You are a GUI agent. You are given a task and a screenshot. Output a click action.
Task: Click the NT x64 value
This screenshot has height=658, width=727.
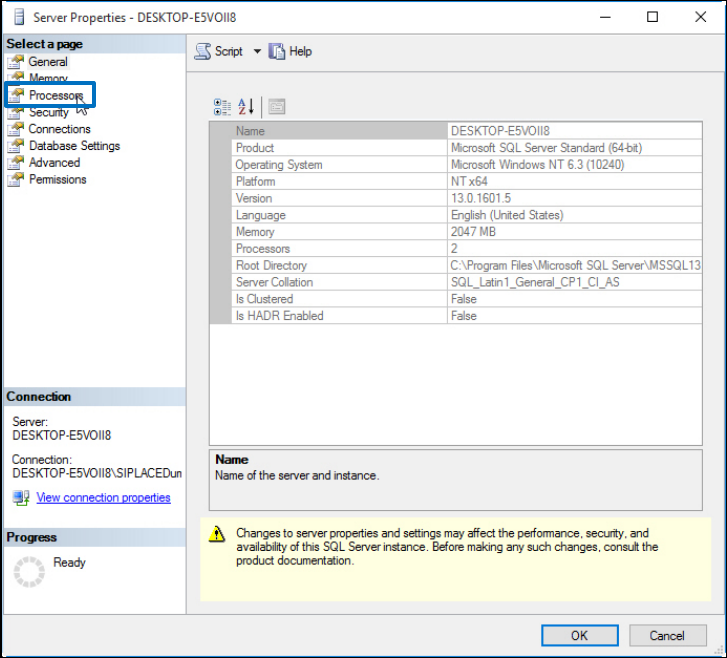469,181
